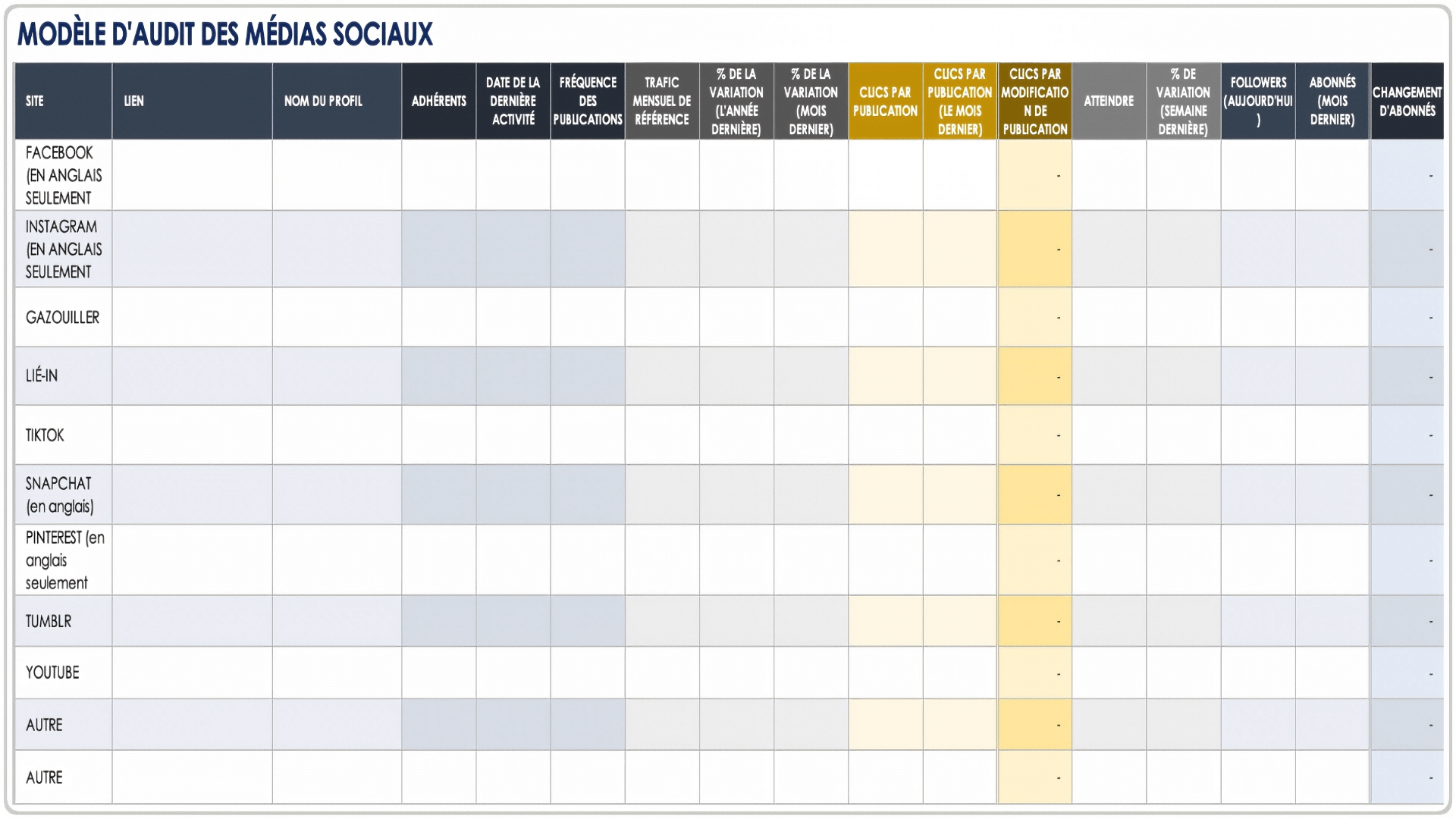Select CLICS PAR PUBLICATION cell in LIÉ-IN row
Viewport: 1456px width, 819px height.
[886, 376]
